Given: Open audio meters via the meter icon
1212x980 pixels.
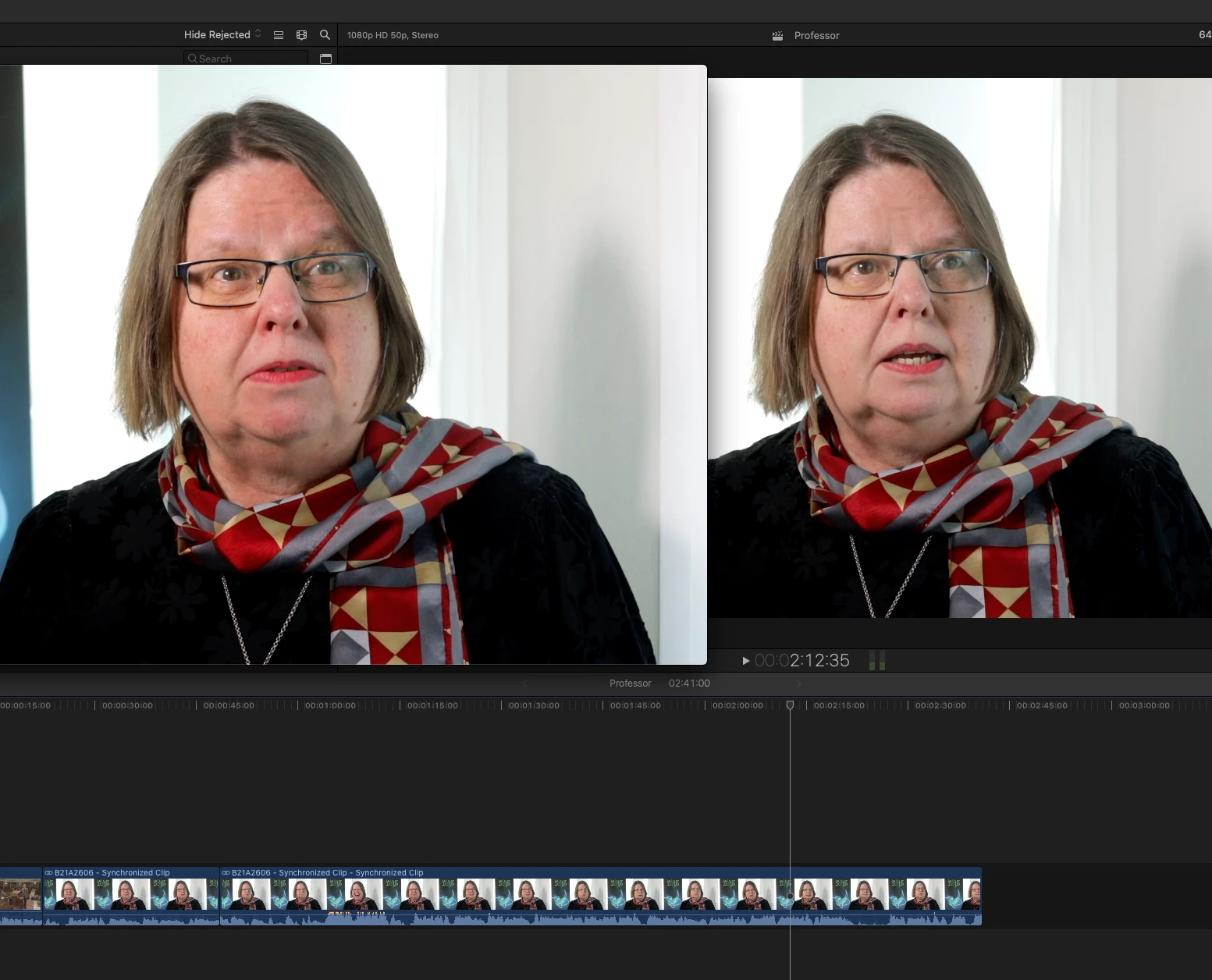Looking at the screenshot, I should 877,661.
